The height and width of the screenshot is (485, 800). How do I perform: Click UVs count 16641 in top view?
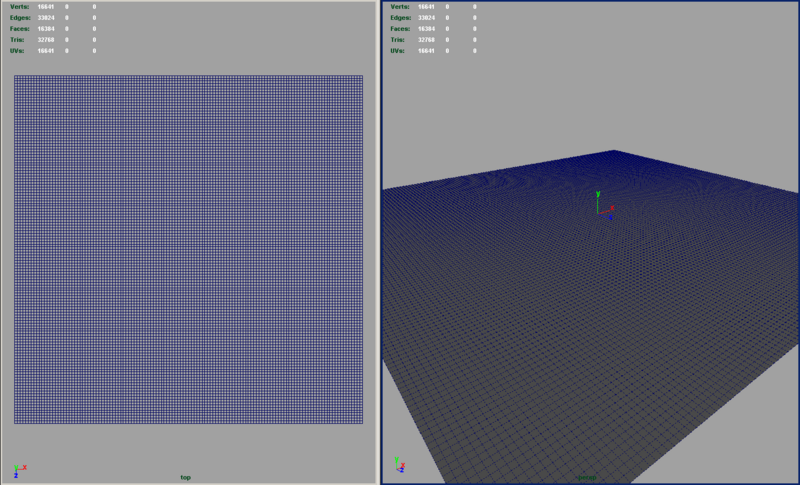(46, 51)
